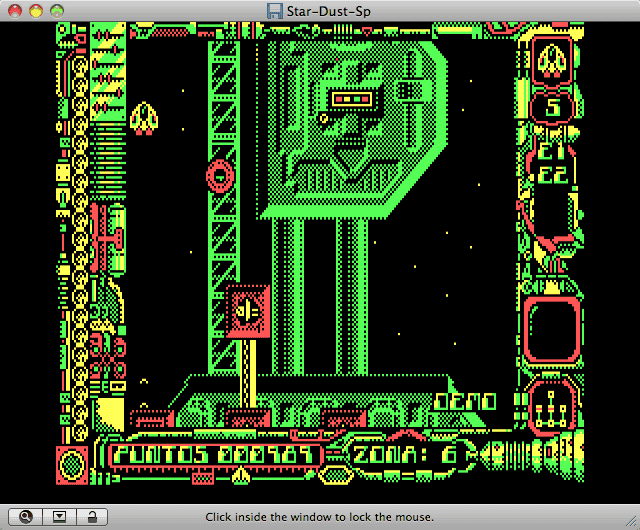
Task: Click the red square turret block
Action: coord(248,312)
